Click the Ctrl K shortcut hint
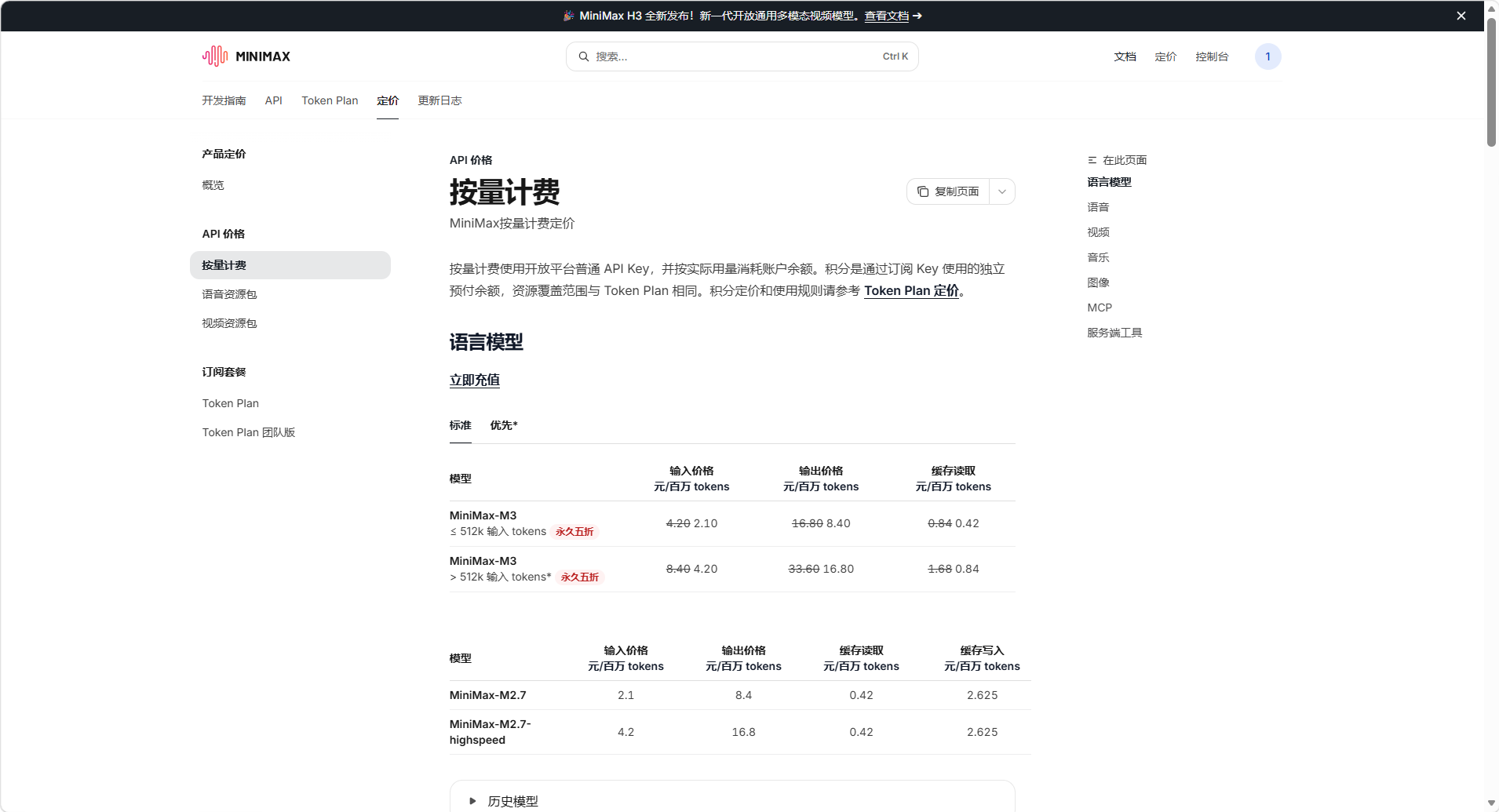Viewport: 1499px width, 812px height. click(895, 56)
